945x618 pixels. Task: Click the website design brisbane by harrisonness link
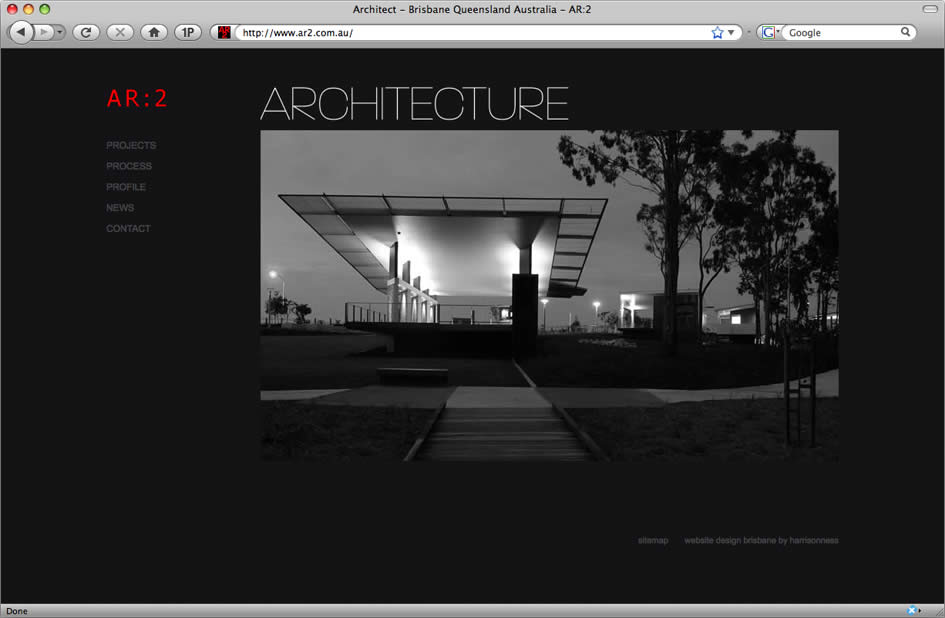point(761,540)
